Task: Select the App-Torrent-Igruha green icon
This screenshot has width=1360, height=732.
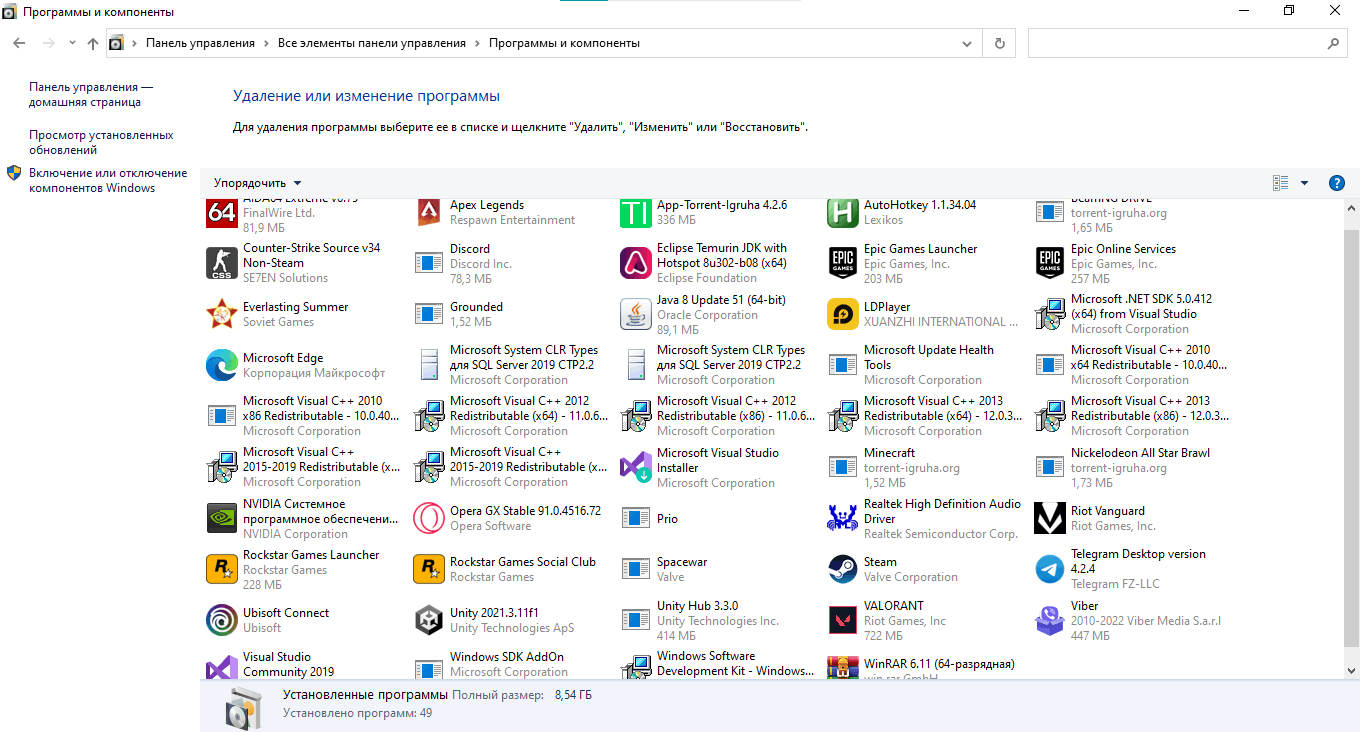Action: point(636,212)
